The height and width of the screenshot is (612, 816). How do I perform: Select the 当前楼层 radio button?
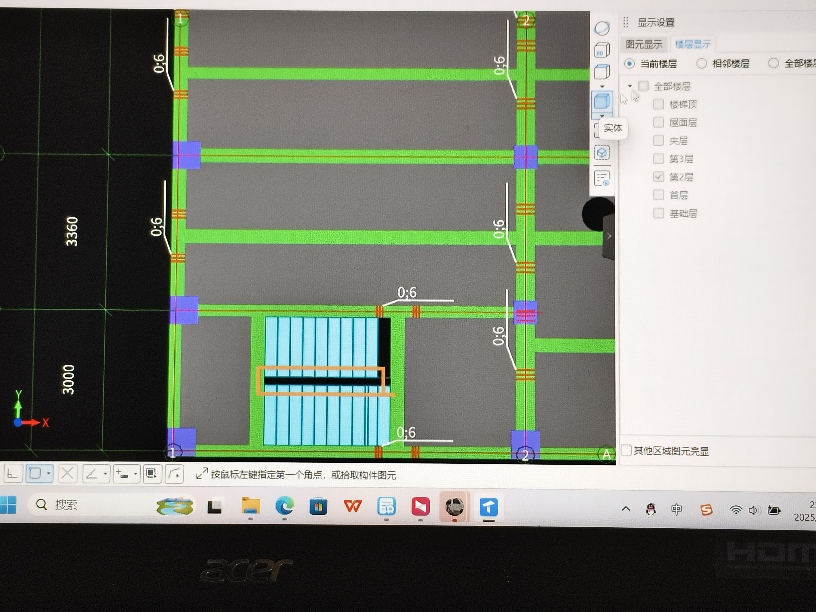coord(629,63)
